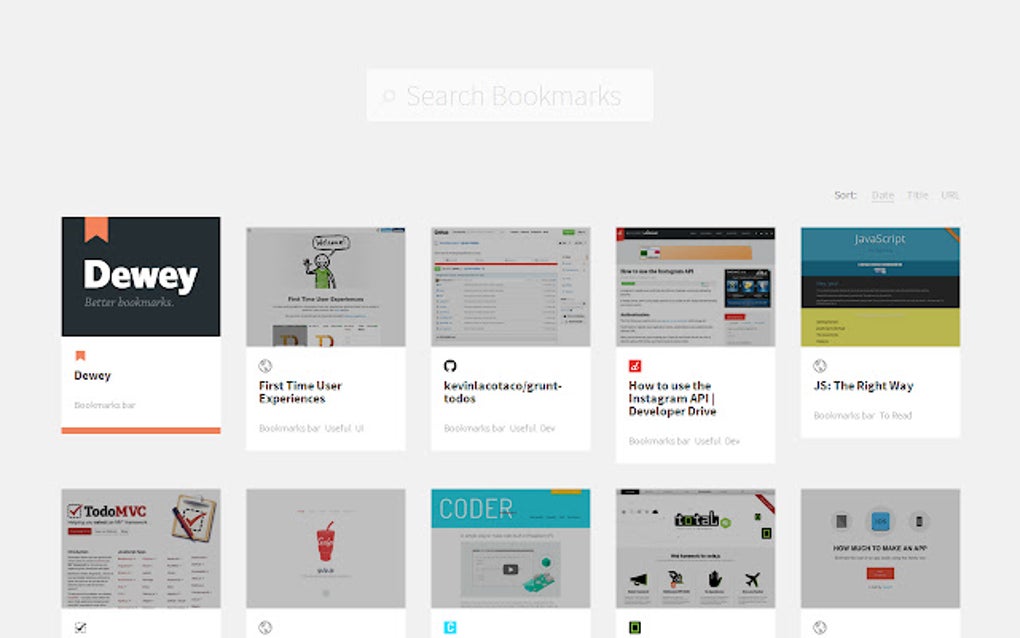Open the Dewey bookmark thumbnail

141,276
